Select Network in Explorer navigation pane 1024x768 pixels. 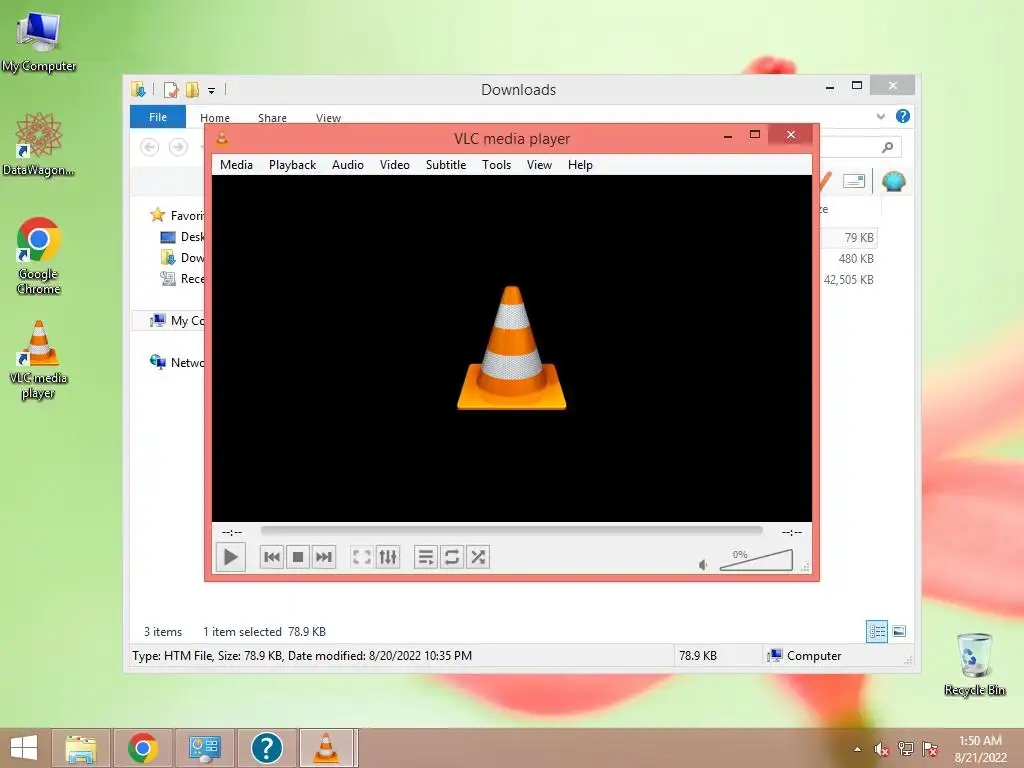176,362
